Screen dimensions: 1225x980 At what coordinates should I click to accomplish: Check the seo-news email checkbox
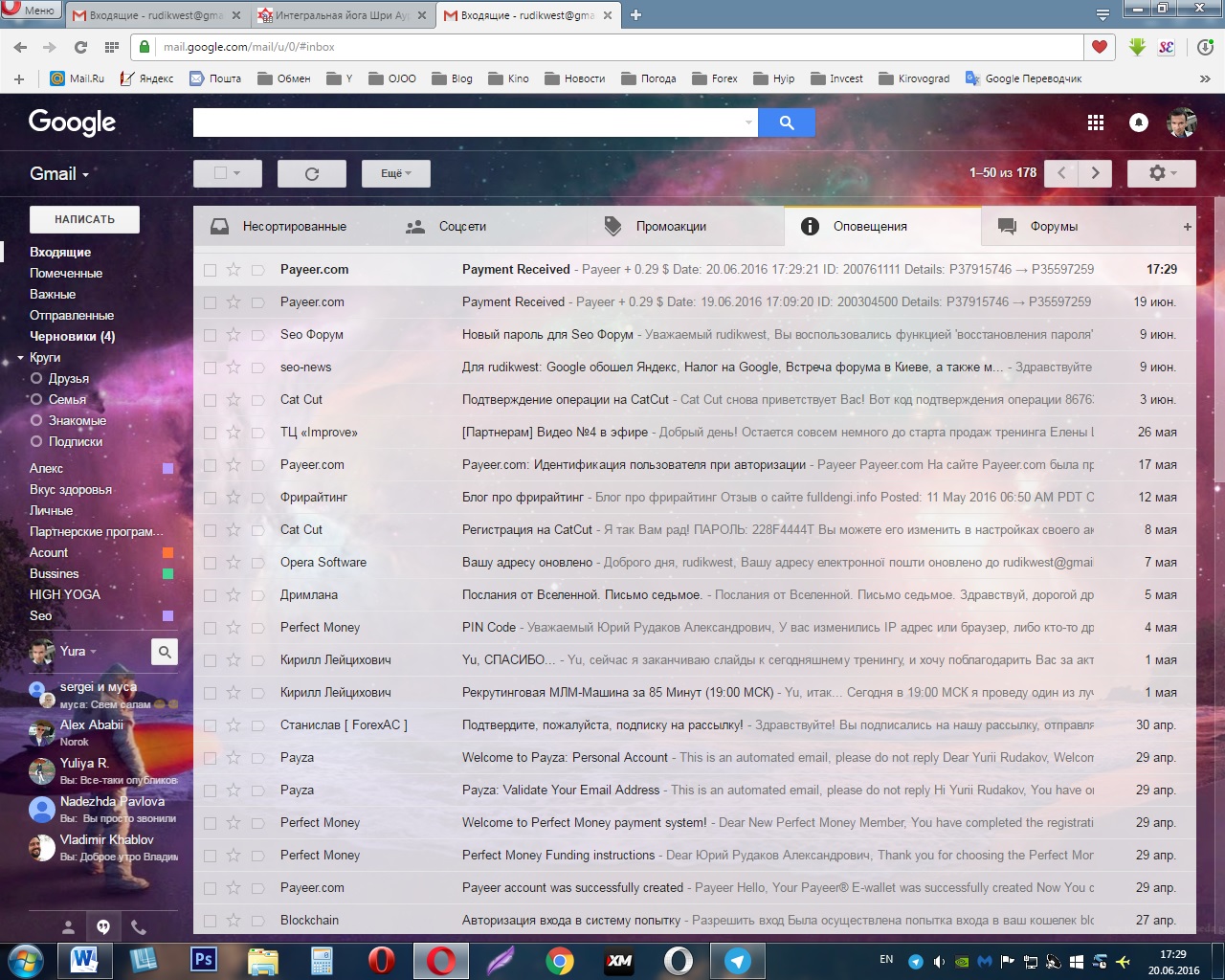(x=210, y=367)
